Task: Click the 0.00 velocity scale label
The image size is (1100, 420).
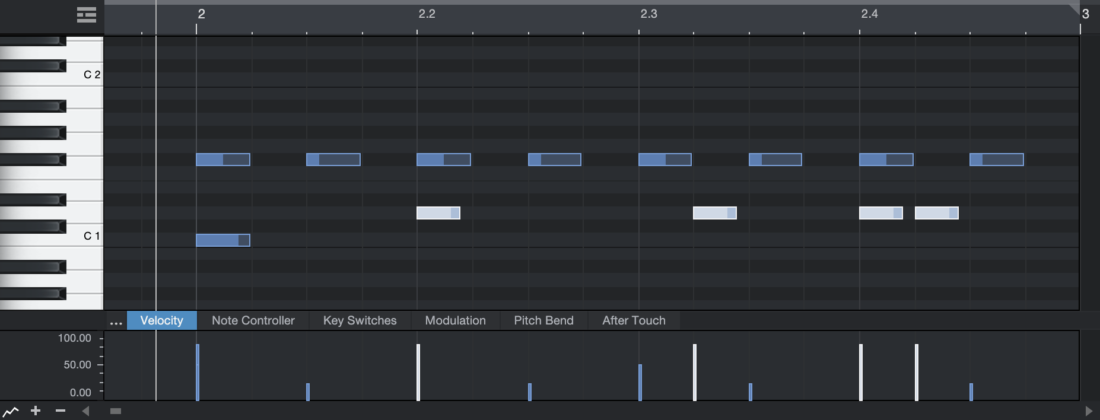Action: (81, 392)
